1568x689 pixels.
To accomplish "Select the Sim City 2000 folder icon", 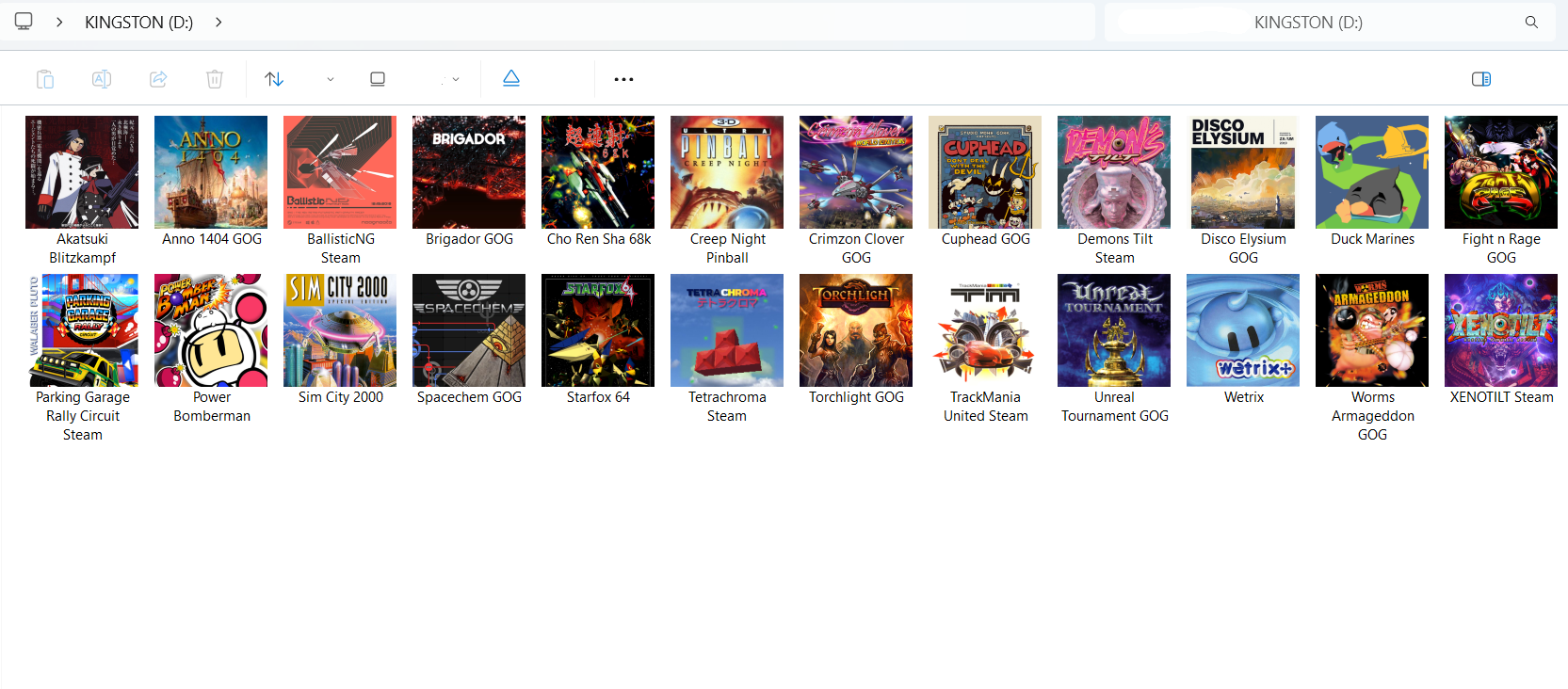I will [340, 330].
